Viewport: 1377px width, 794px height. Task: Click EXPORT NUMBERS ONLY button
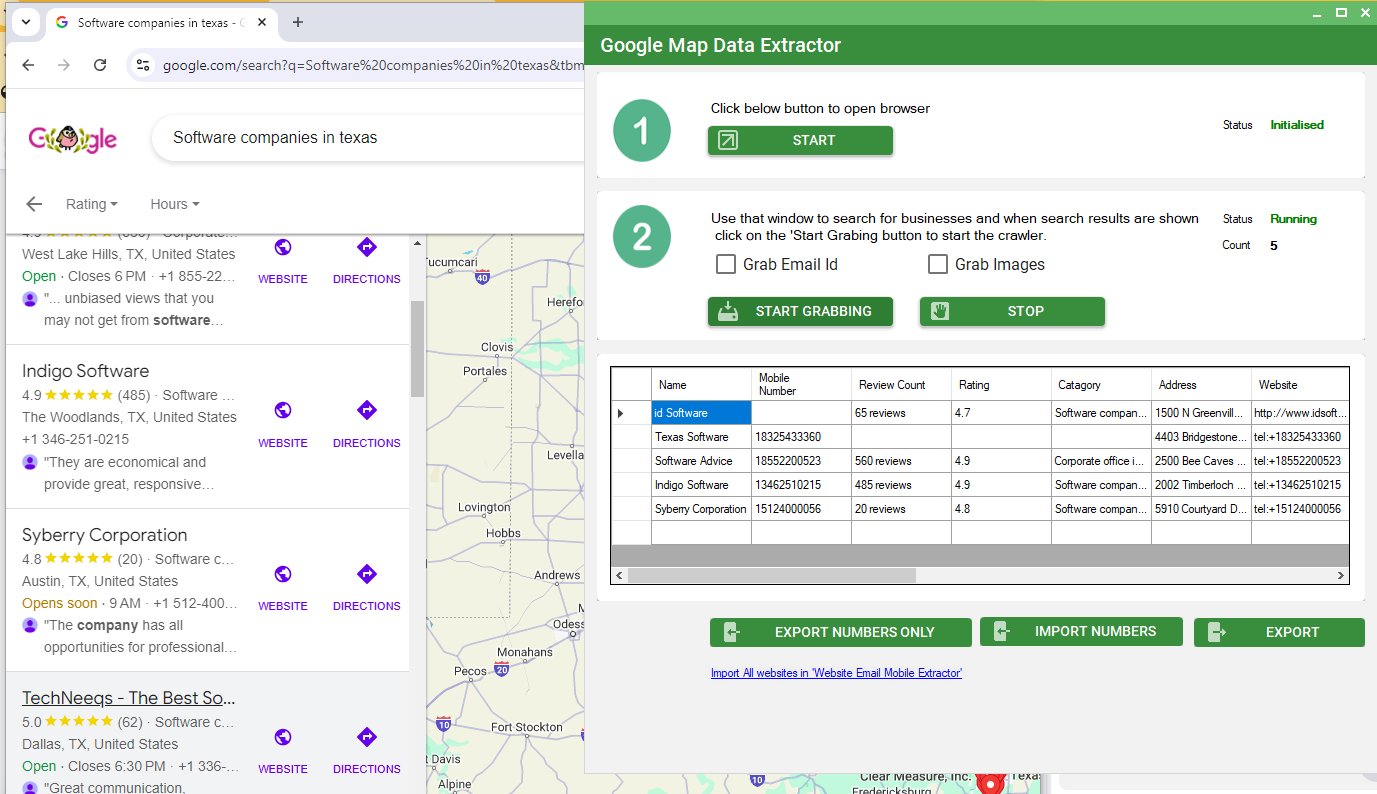click(x=840, y=632)
